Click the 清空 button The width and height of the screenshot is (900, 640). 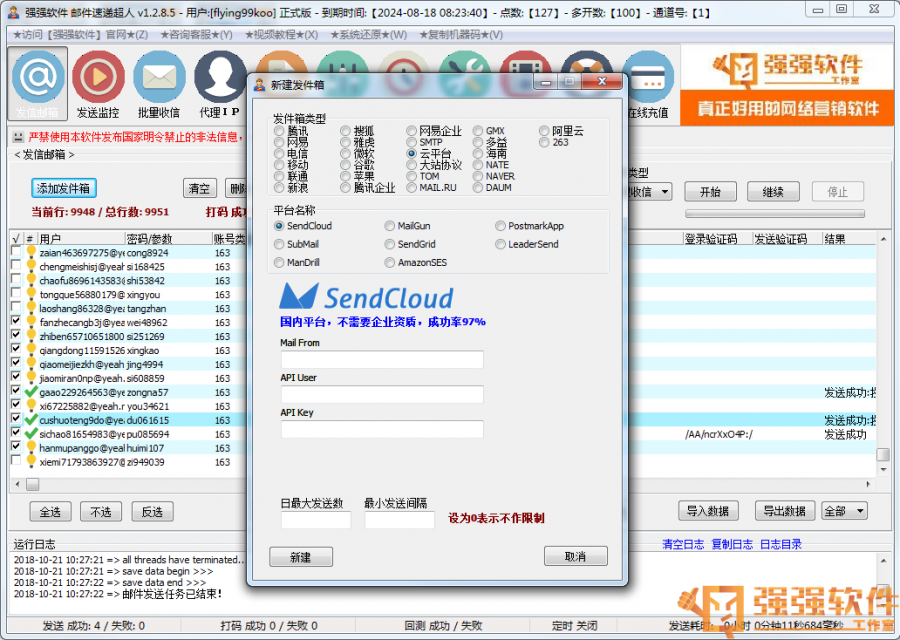(x=200, y=188)
